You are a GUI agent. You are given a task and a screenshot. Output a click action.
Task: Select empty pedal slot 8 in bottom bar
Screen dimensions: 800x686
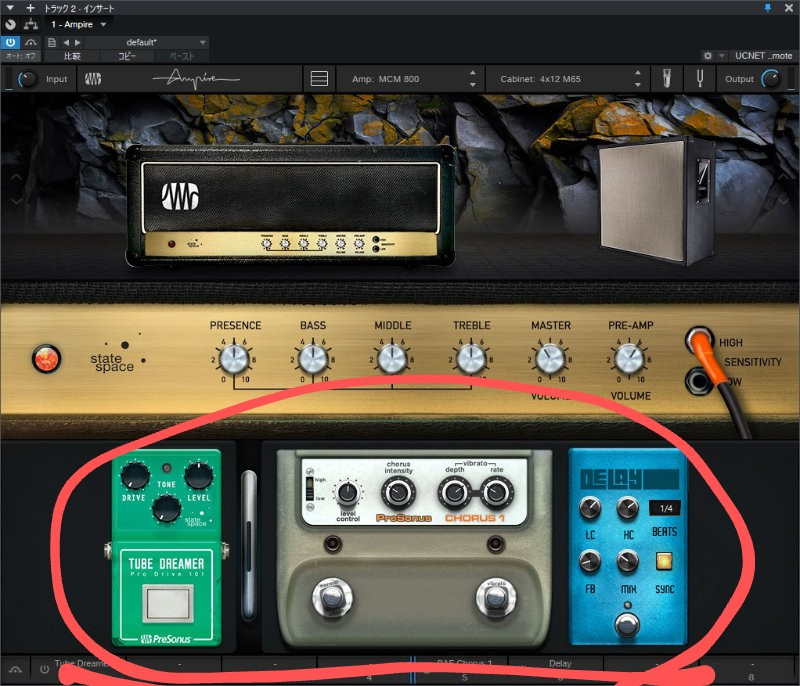pos(747,669)
